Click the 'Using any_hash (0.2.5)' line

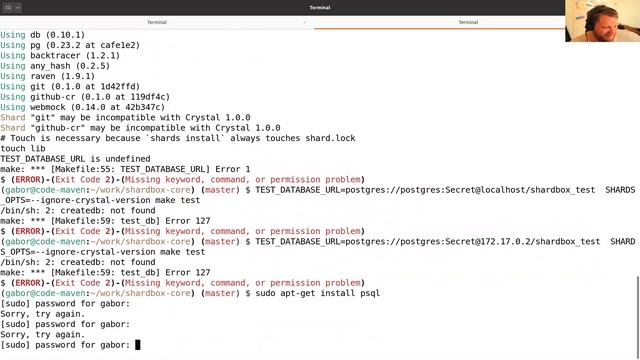click(x=55, y=66)
